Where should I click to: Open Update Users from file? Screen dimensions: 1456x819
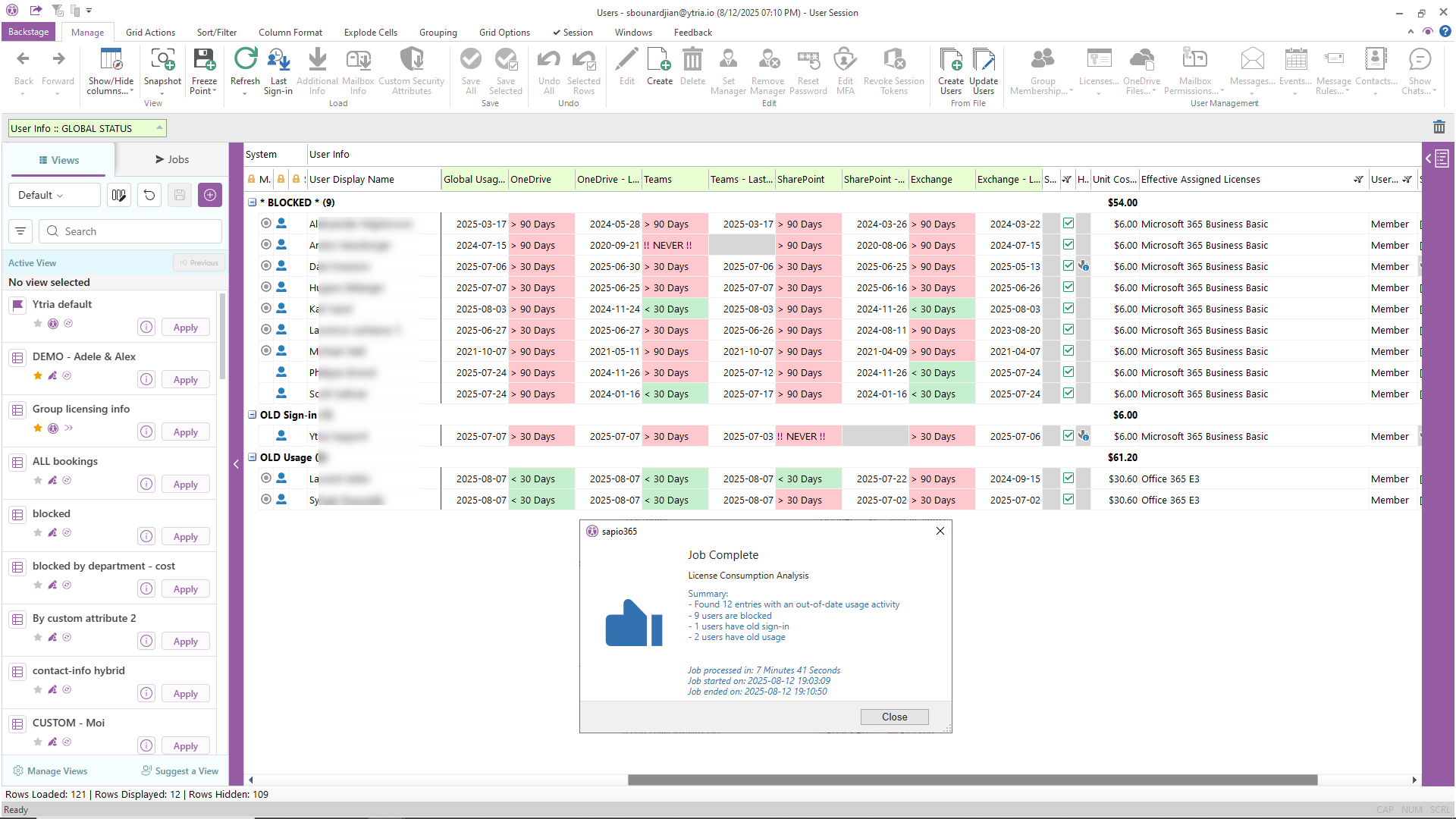tap(984, 71)
